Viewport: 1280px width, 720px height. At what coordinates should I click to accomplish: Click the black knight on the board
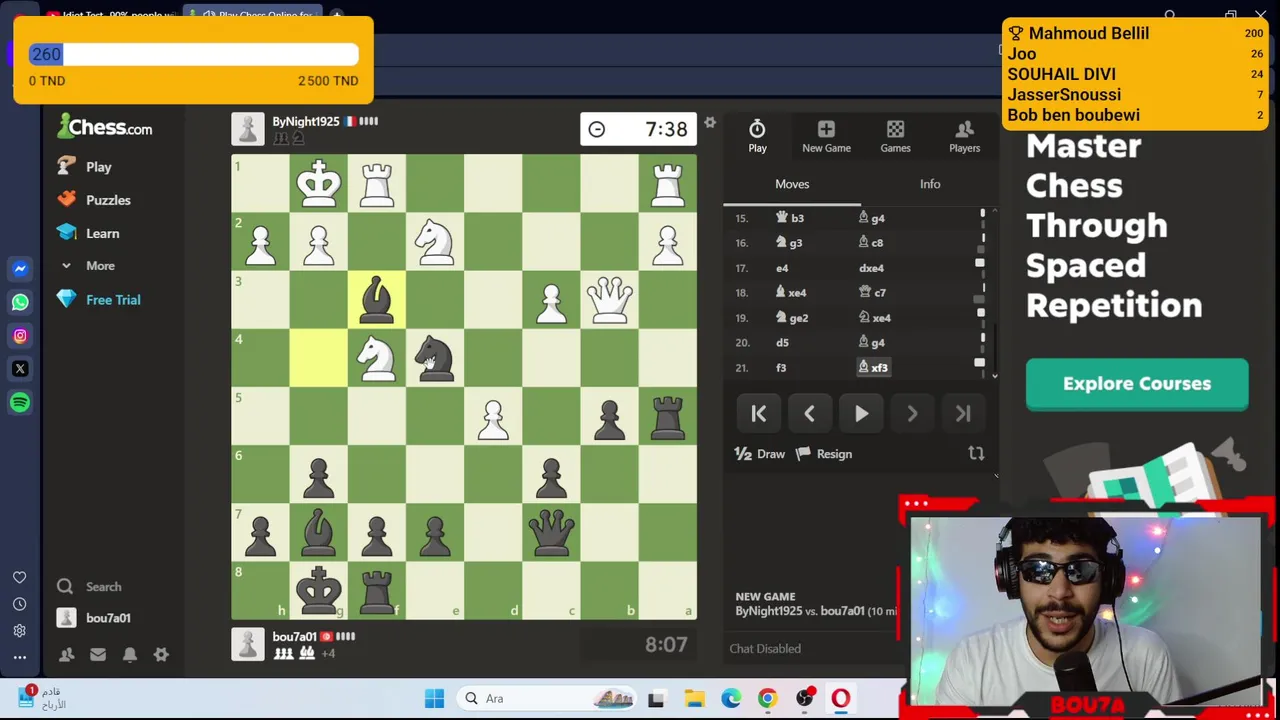435,357
